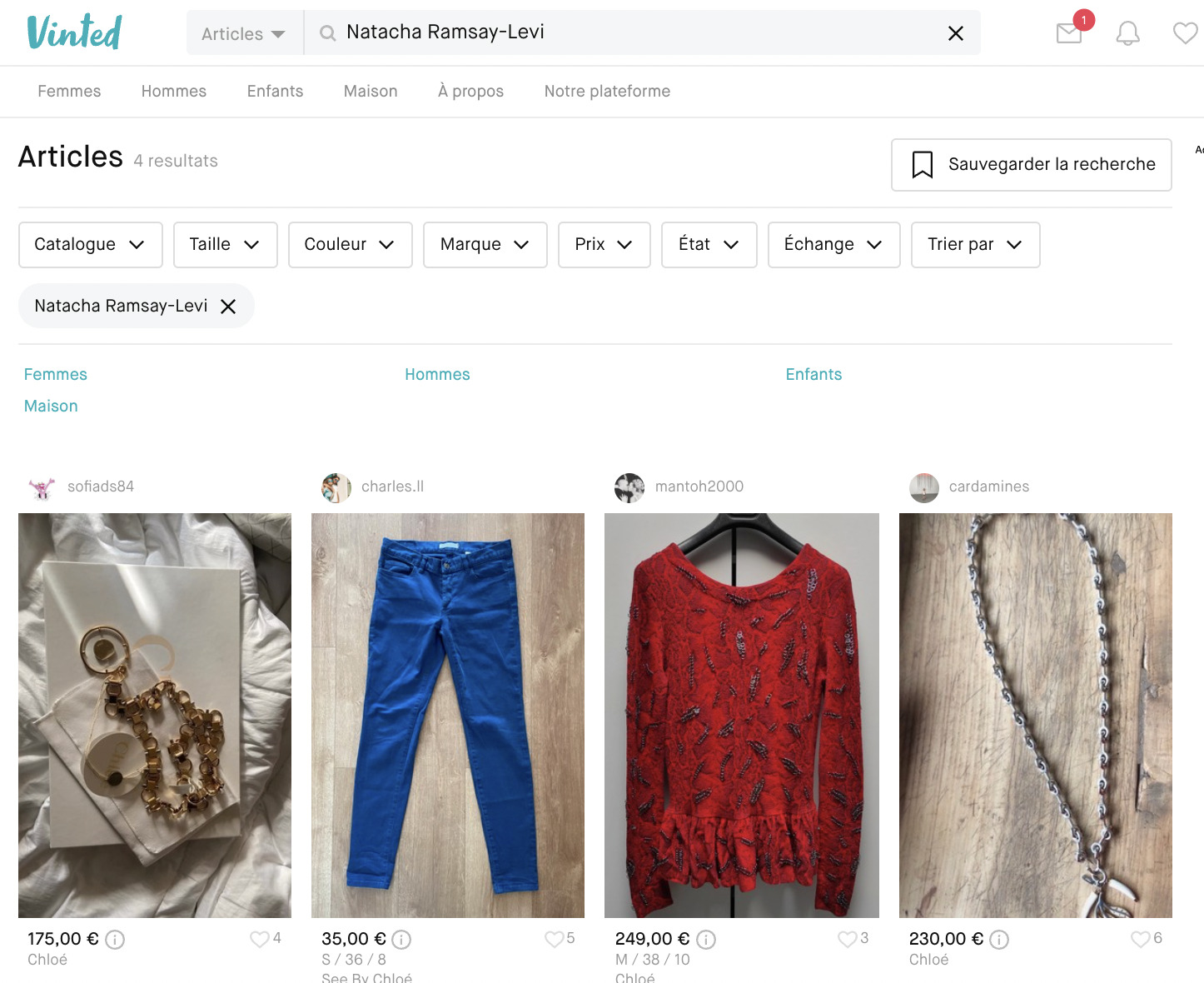Click the 249,00 € price text
The width and height of the screenshot is (1204, 983).
(x=653, y=939)
